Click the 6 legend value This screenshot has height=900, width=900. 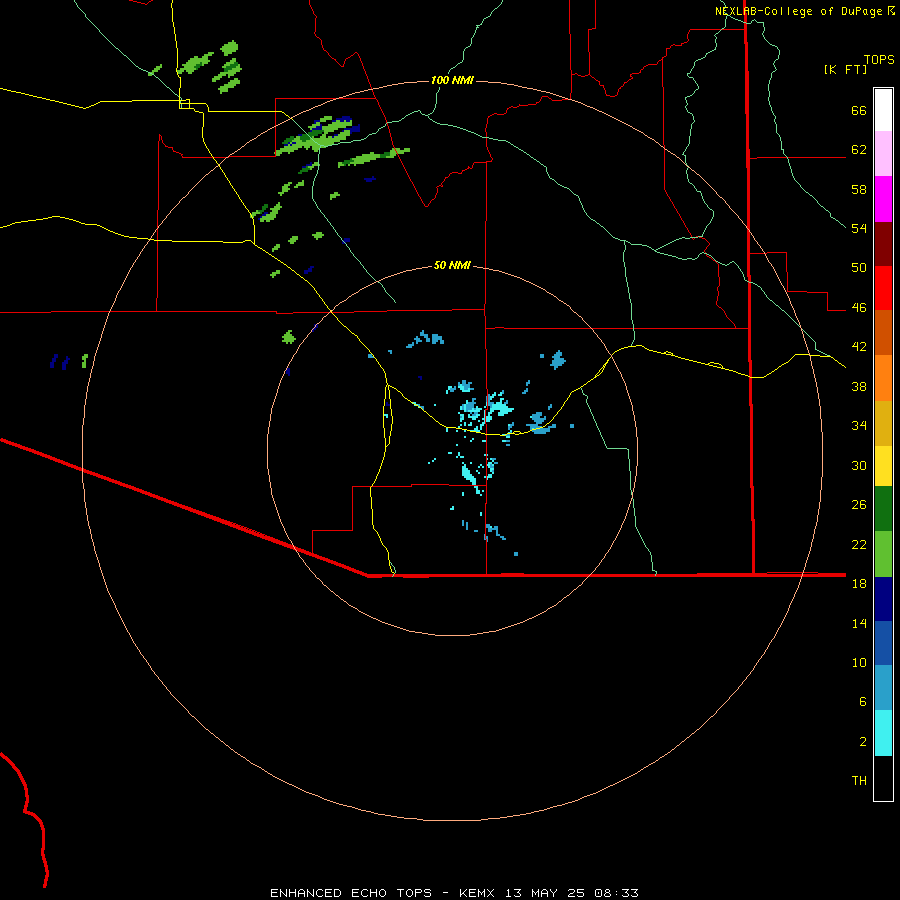click(863, 702)
